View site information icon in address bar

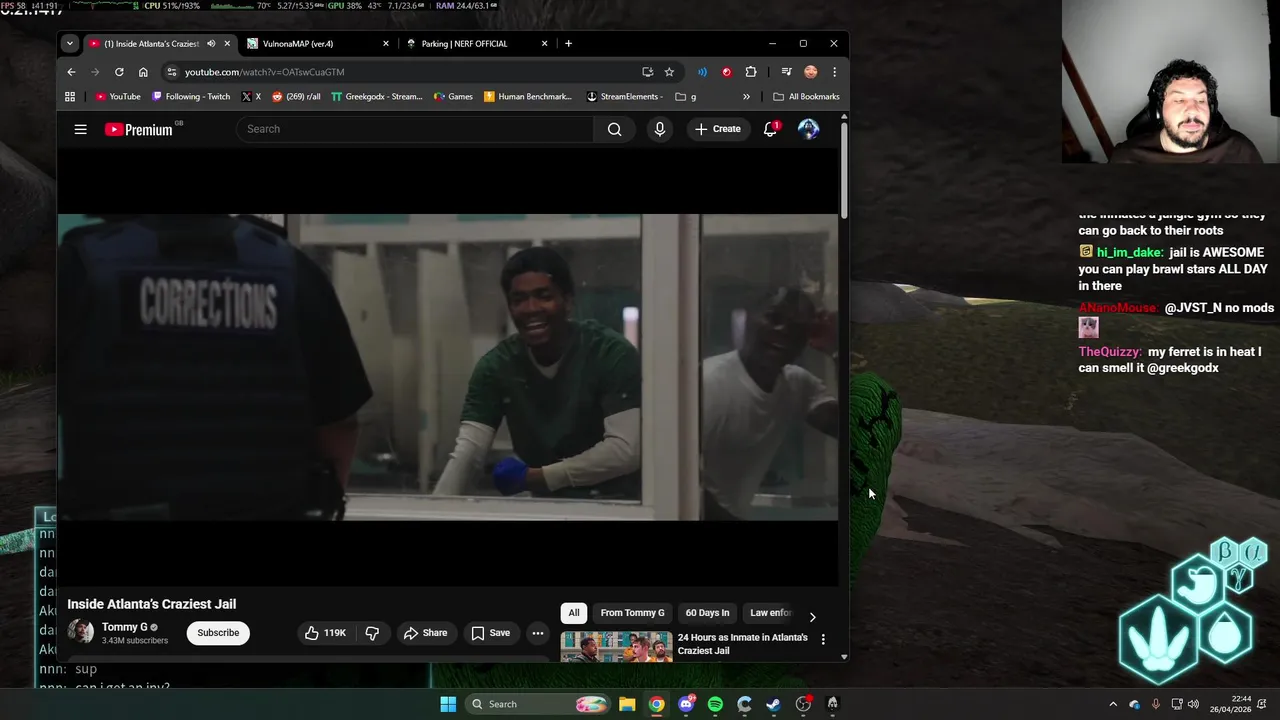pyautogui.click(x=172, y=72)
